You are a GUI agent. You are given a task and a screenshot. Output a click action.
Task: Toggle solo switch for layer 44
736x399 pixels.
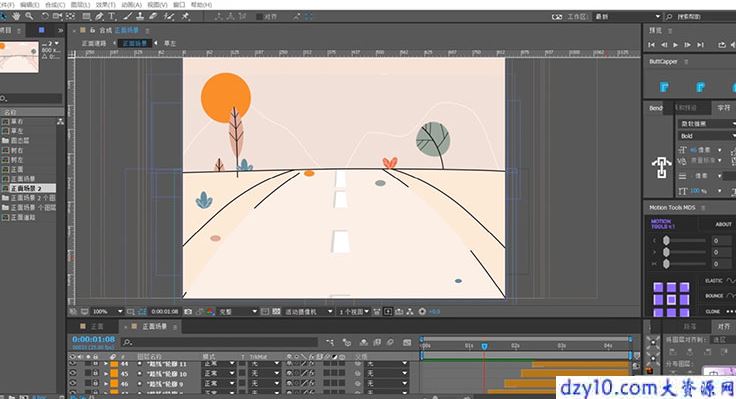[x=88, y=364]
